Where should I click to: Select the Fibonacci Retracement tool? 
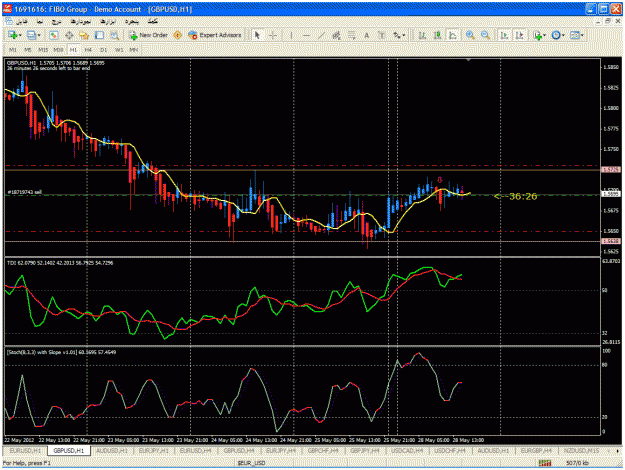tap(352, 35)
